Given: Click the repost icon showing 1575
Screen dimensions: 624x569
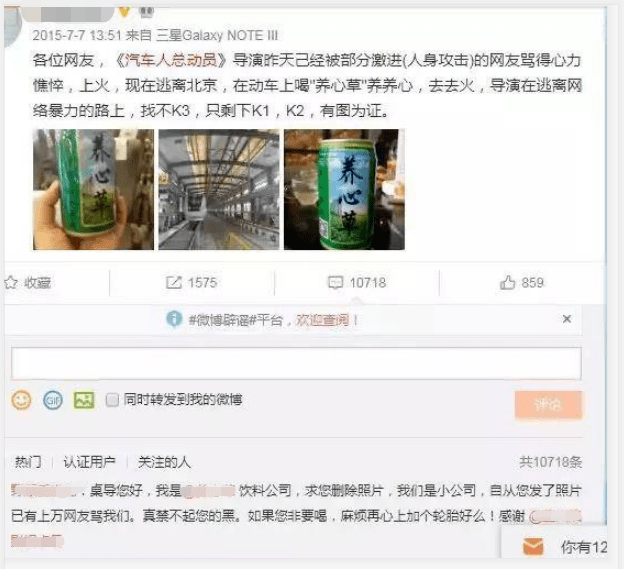Looking at the screenshot, I should point(174,283).
